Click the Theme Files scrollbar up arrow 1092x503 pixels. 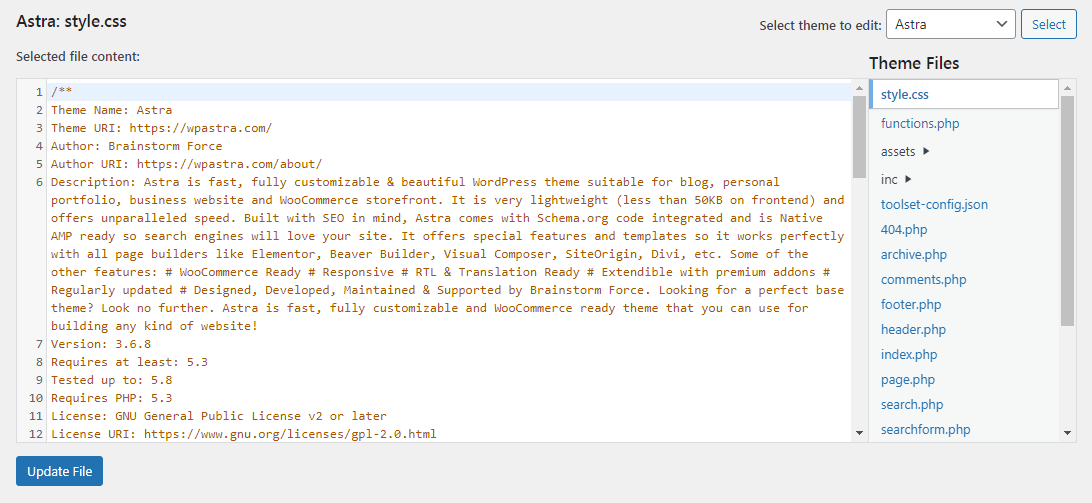click(1068, 87)
